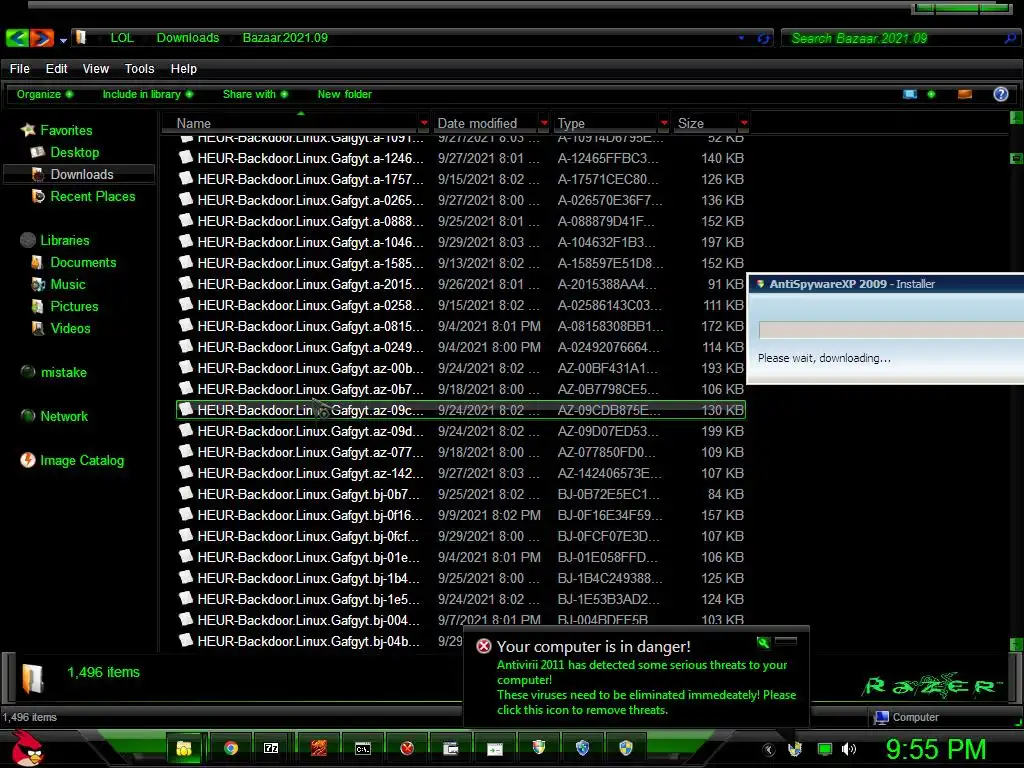Click the green monitor tray icon
The width and height of the screenshot is (1024, 768).
coord(825,749)
